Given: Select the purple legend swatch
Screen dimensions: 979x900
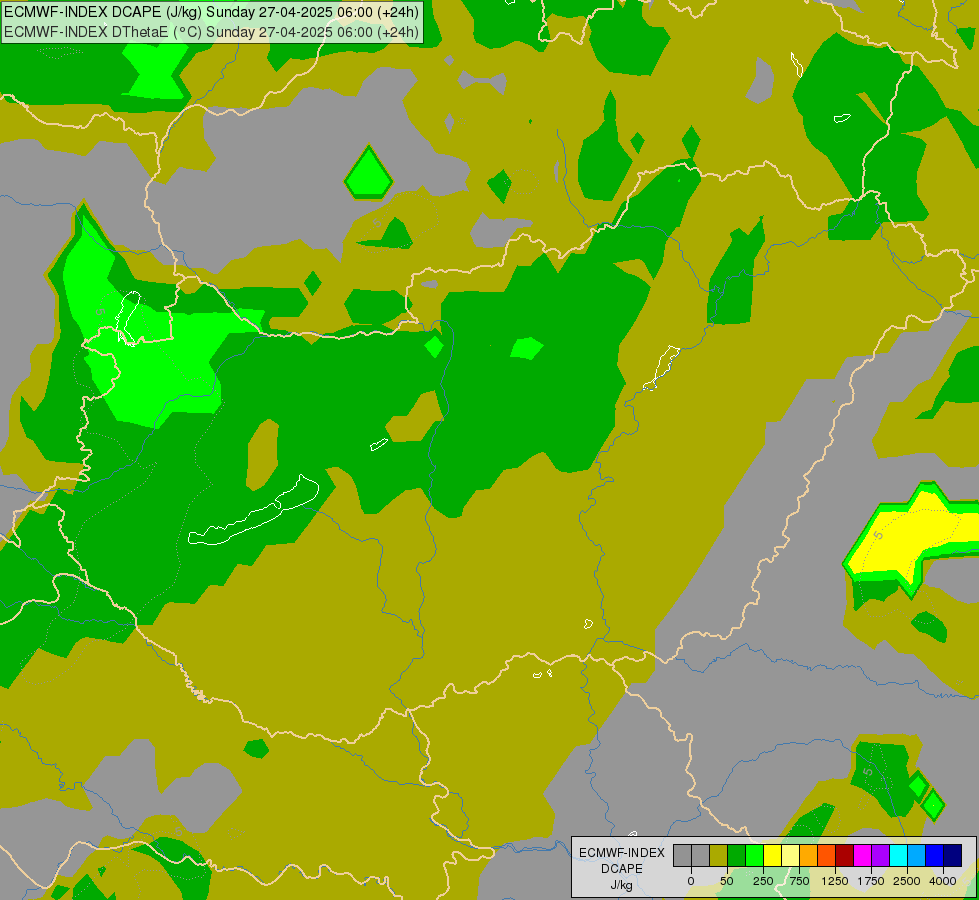Looking at the screenshot, I should point(880,856).
